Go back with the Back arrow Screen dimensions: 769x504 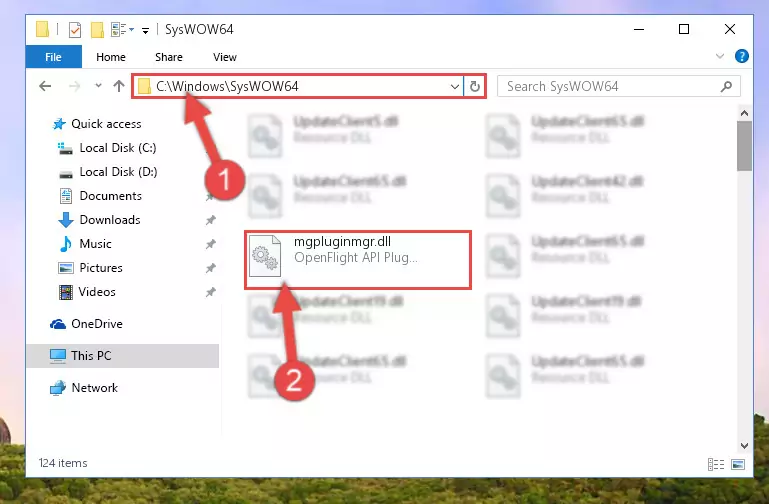tap(45, 86)
